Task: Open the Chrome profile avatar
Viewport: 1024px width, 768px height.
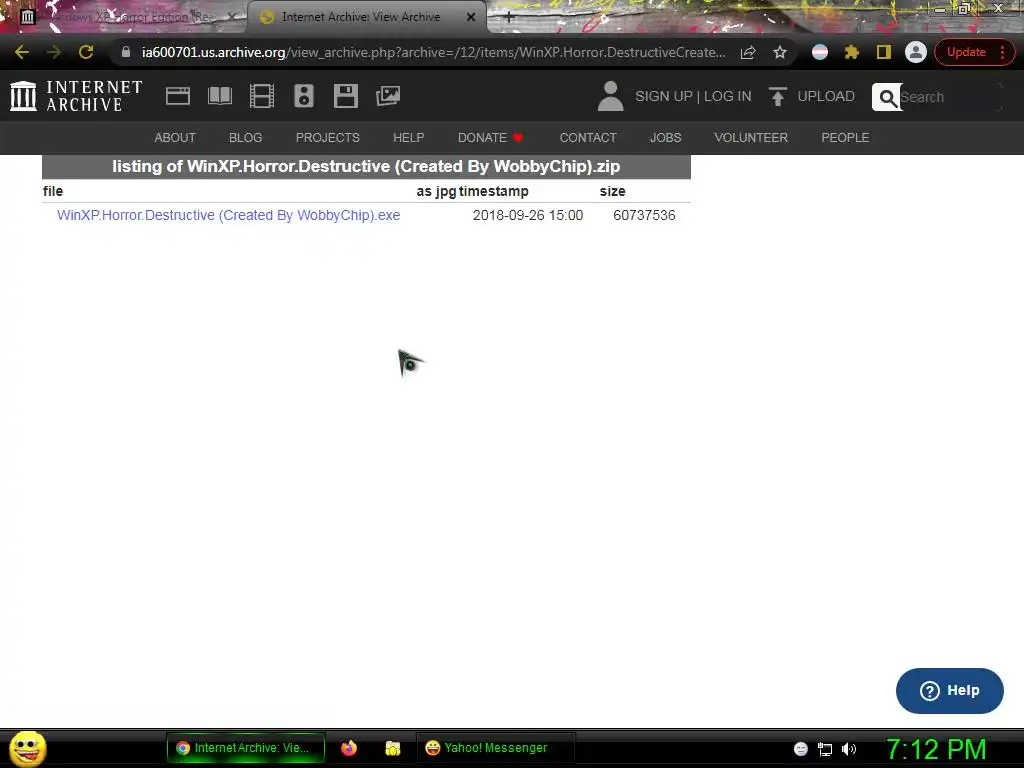Action: (916, 52)
